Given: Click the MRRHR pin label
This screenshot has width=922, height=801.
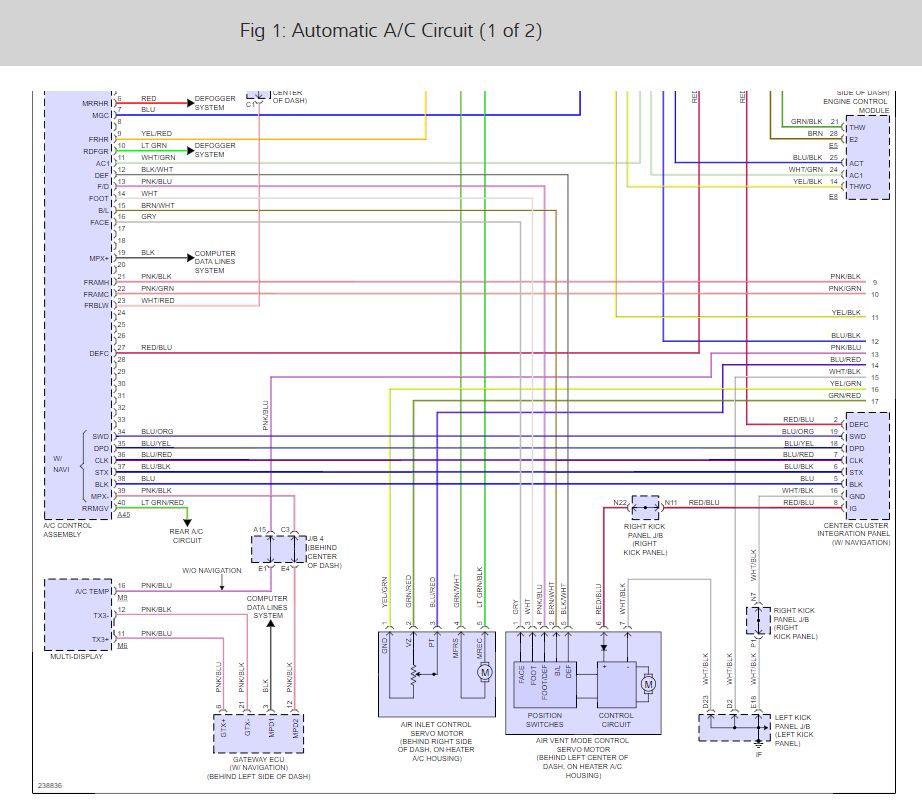Looking at the screenshot, I should (x=95, y=104).
